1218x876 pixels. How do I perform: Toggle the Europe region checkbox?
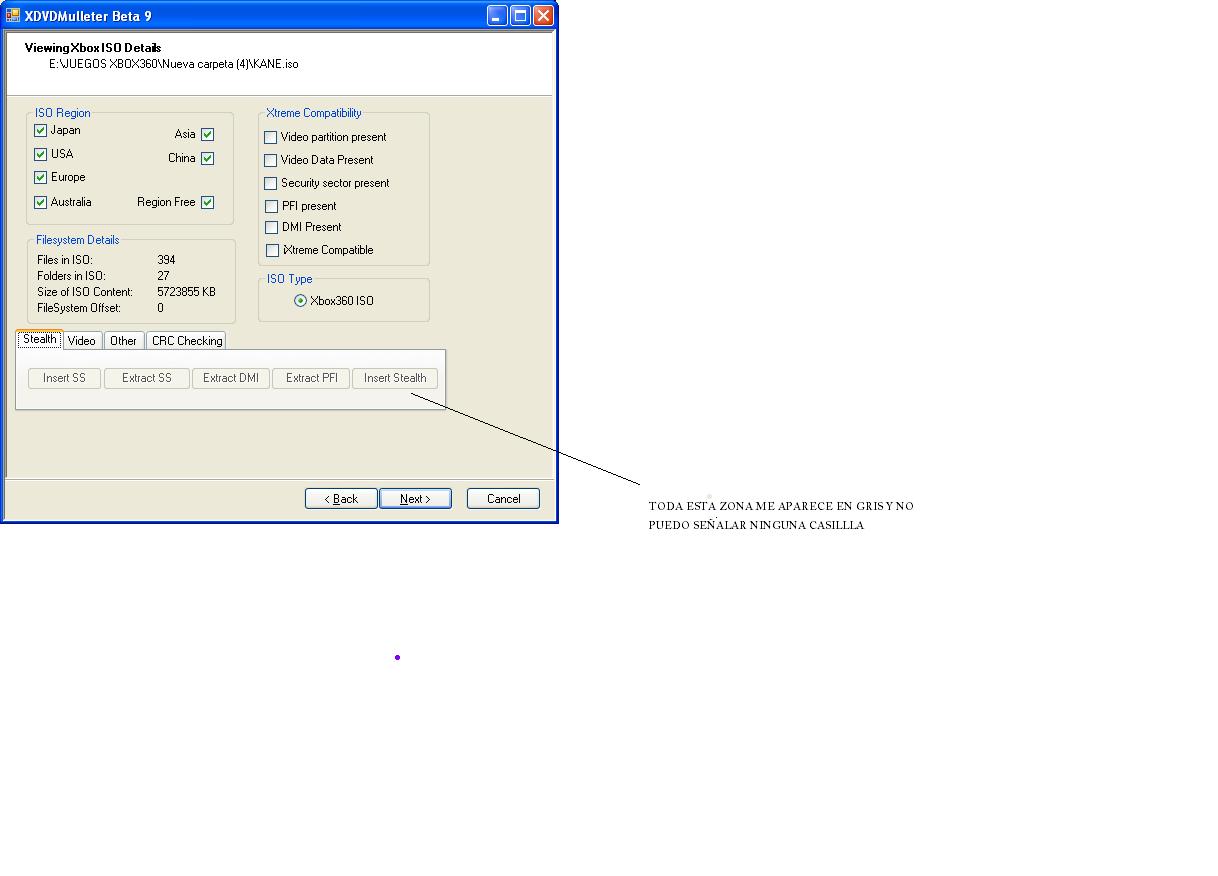pos(41,178)
